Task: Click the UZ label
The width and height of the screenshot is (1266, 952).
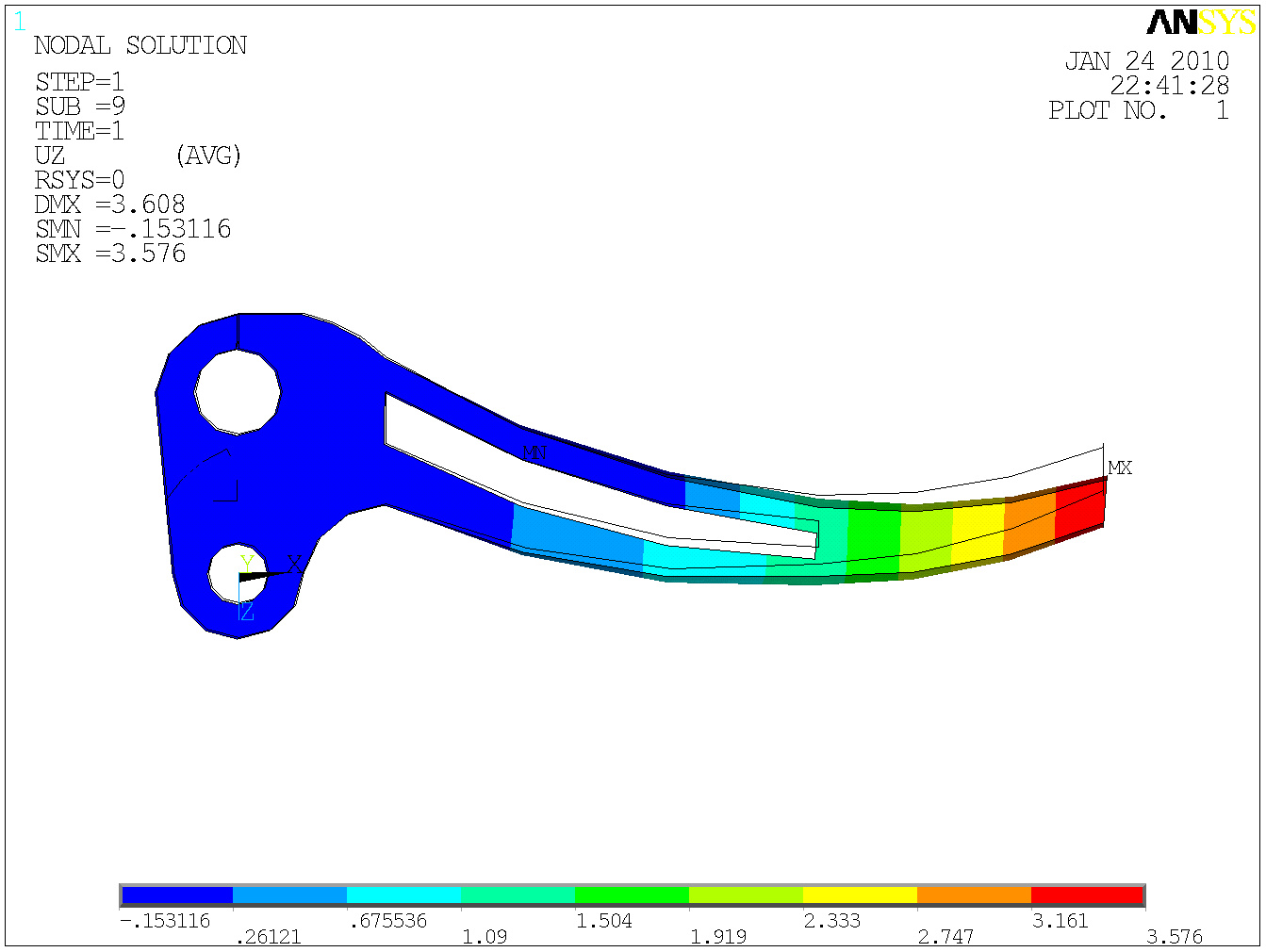Action: pyautogui.click(x=50, y=155)
